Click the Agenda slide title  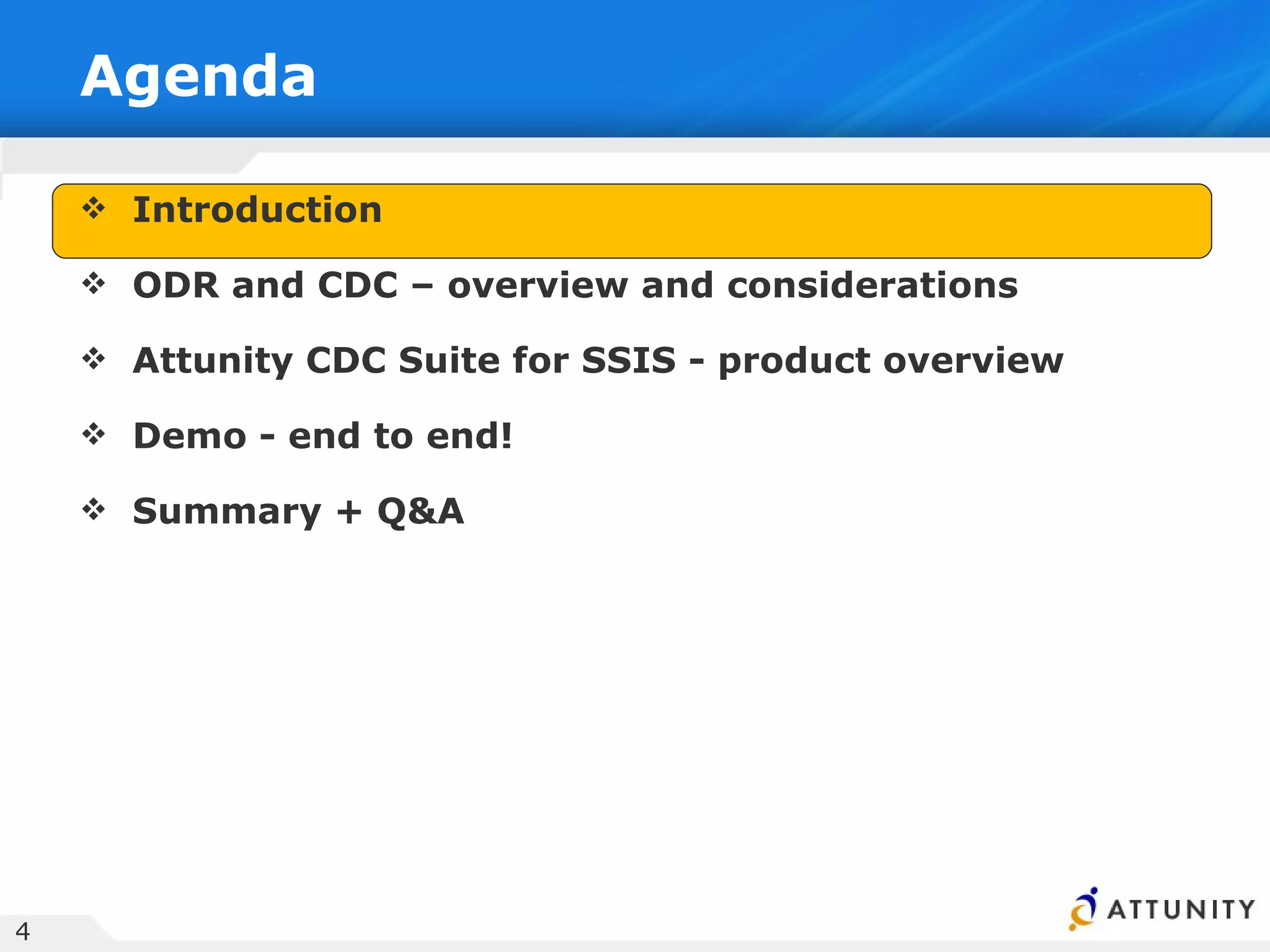(x=198, y=77)
